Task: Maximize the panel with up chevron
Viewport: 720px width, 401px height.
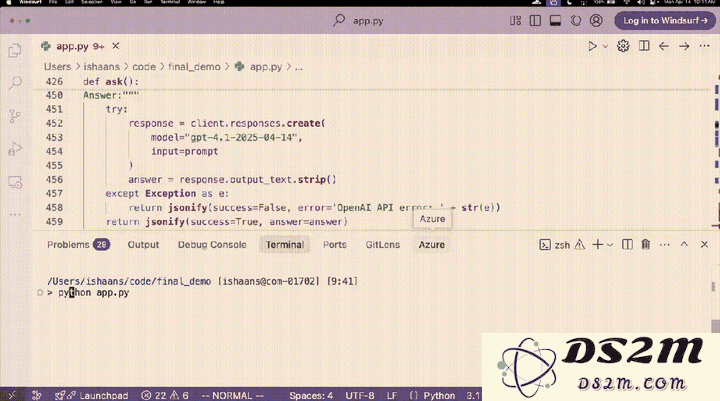Action: tap(684, 244)
